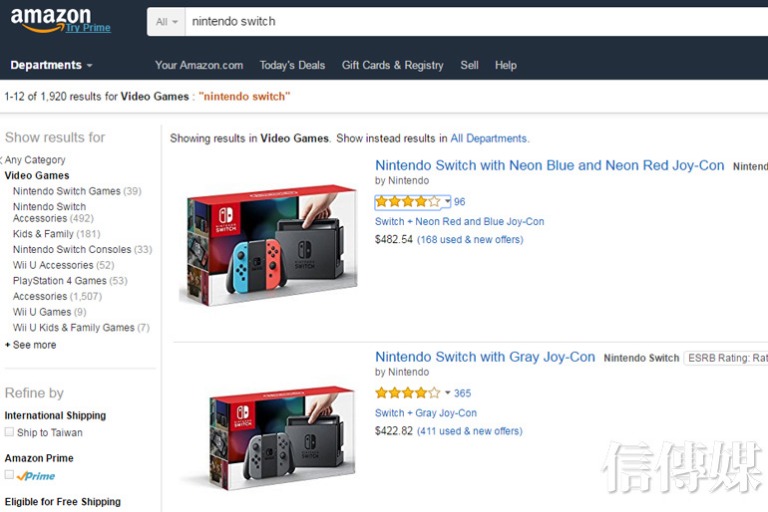768x512 pixels.
Task: Click star rating of Gray Joy-Con Switch
Action: click(x=407, y=393)
